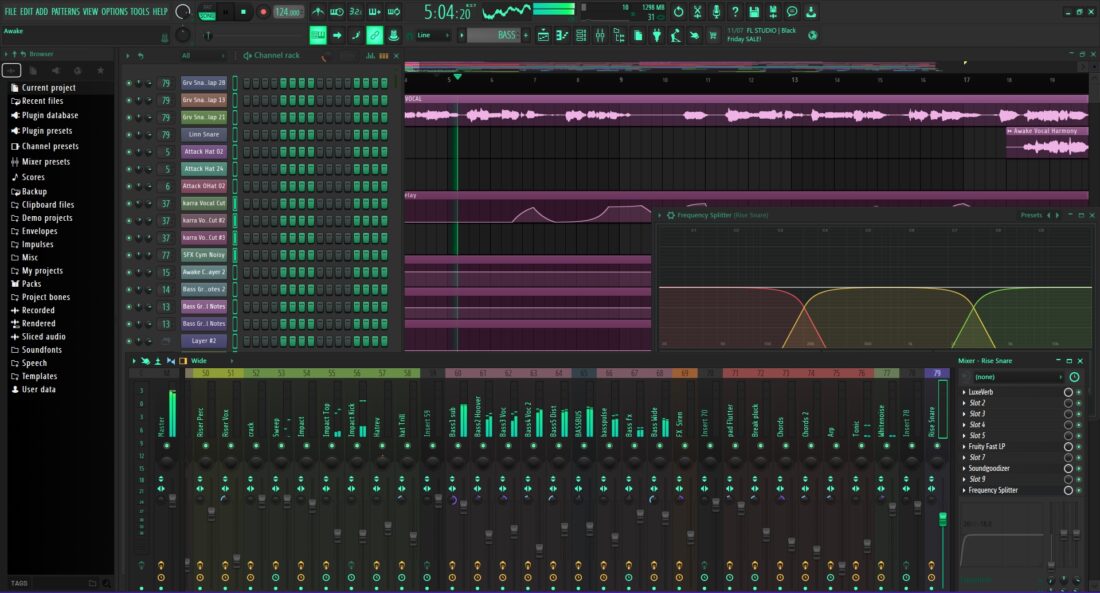Open the plugin picker icon
This screenshot has width=1100, height=593.
pyautogui.click(x=657, y=36)
